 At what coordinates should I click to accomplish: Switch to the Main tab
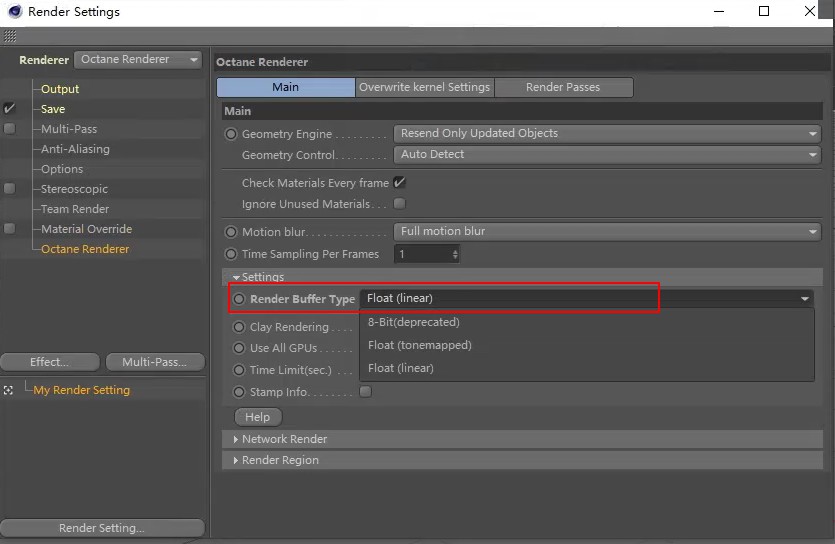[285, 87]
